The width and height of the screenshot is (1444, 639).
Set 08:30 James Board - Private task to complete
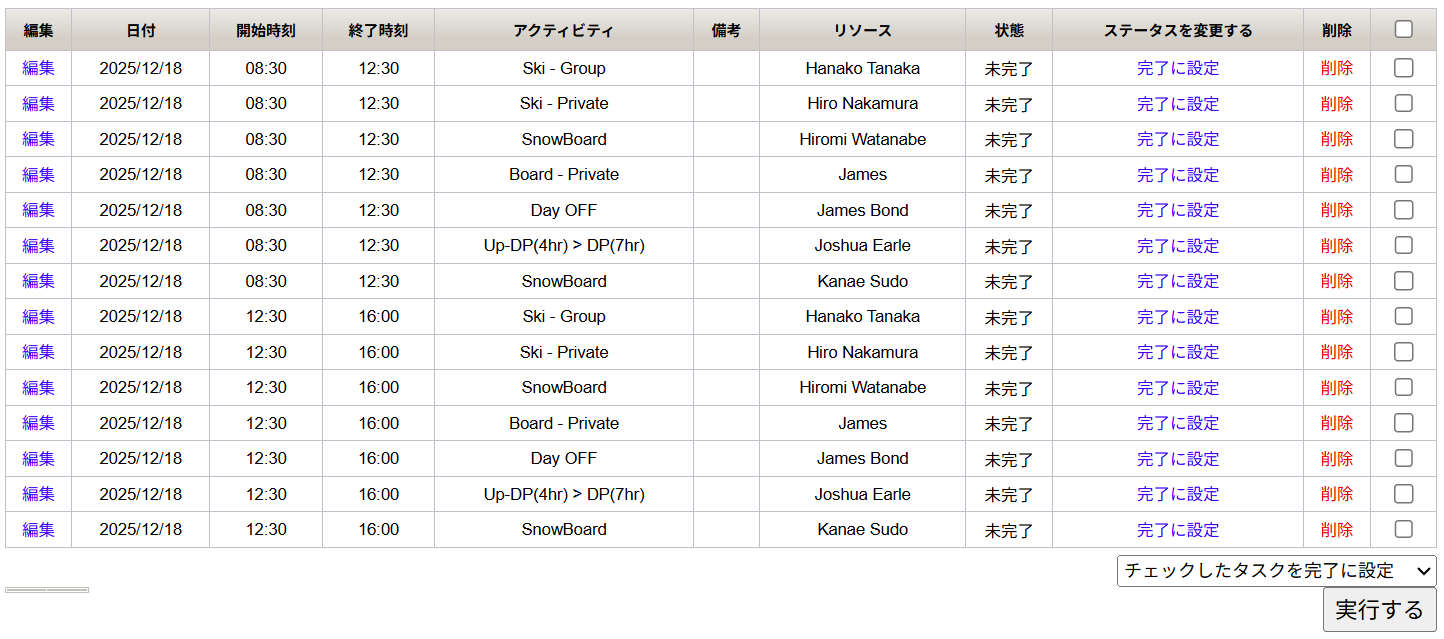1177,175
